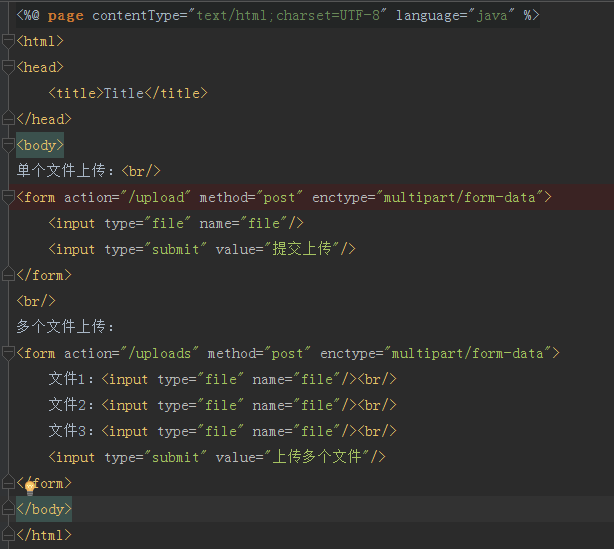Click fold marker beside closing </head> tag

[9, 120]
